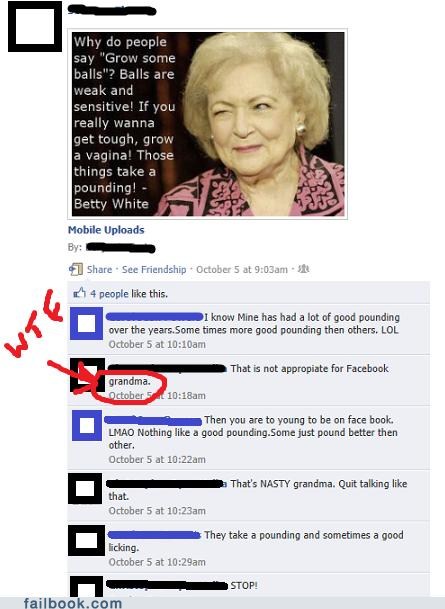Open avatar beside 'That's NASTY grandma' comment
The height and width of the screenshot is (609, 445).
[x=85, y=489]
